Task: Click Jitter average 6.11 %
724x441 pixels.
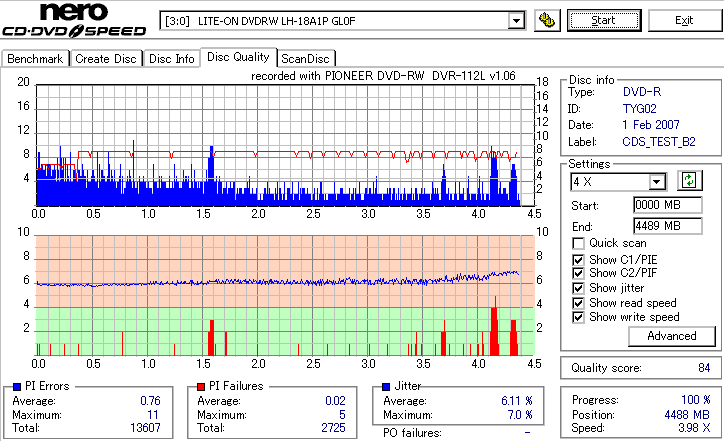Action: pos(517,401)
